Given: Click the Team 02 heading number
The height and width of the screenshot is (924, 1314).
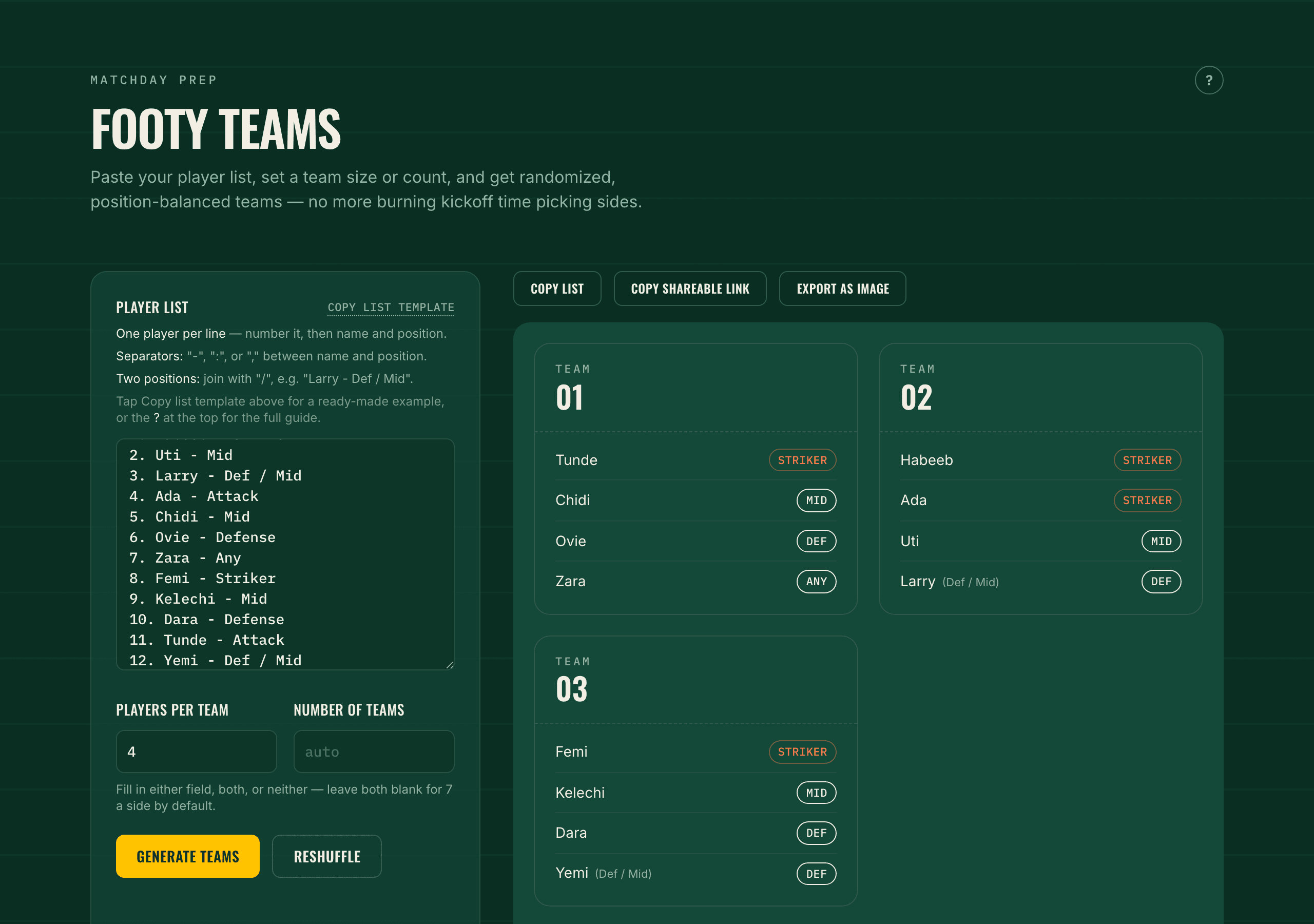Looking at the screenshot, I should click(916, 397).
